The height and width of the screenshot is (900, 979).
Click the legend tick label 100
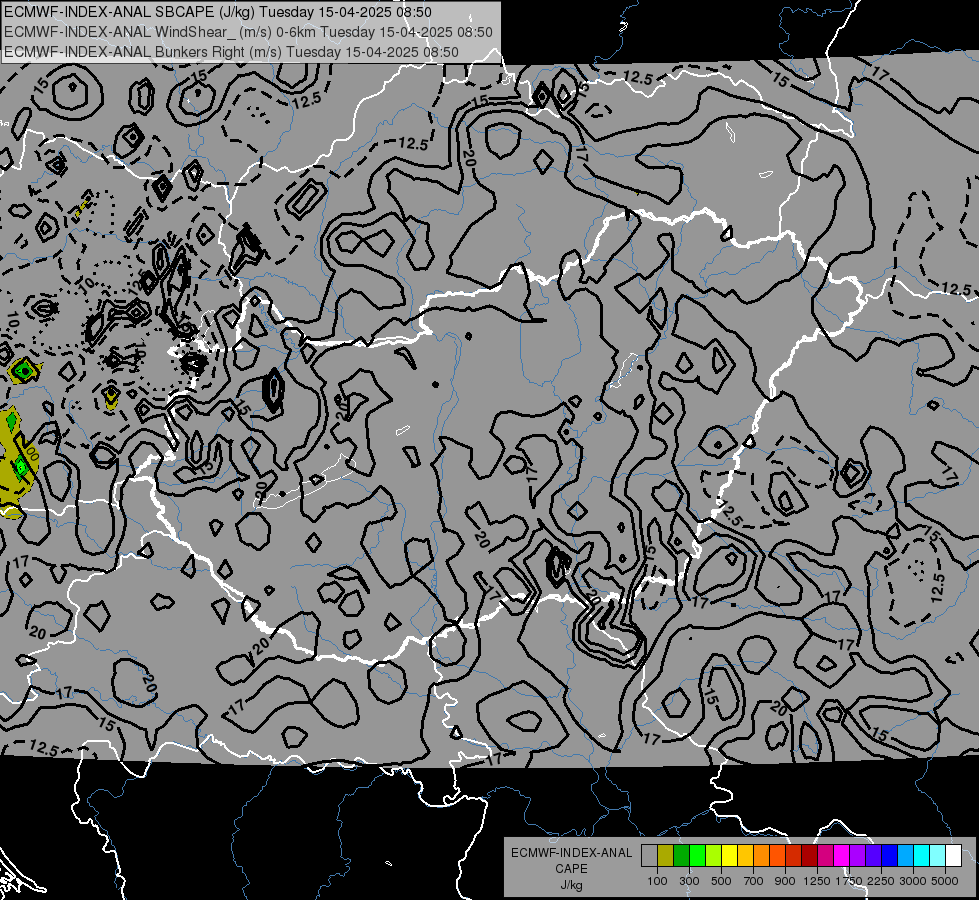pos(657,881)
